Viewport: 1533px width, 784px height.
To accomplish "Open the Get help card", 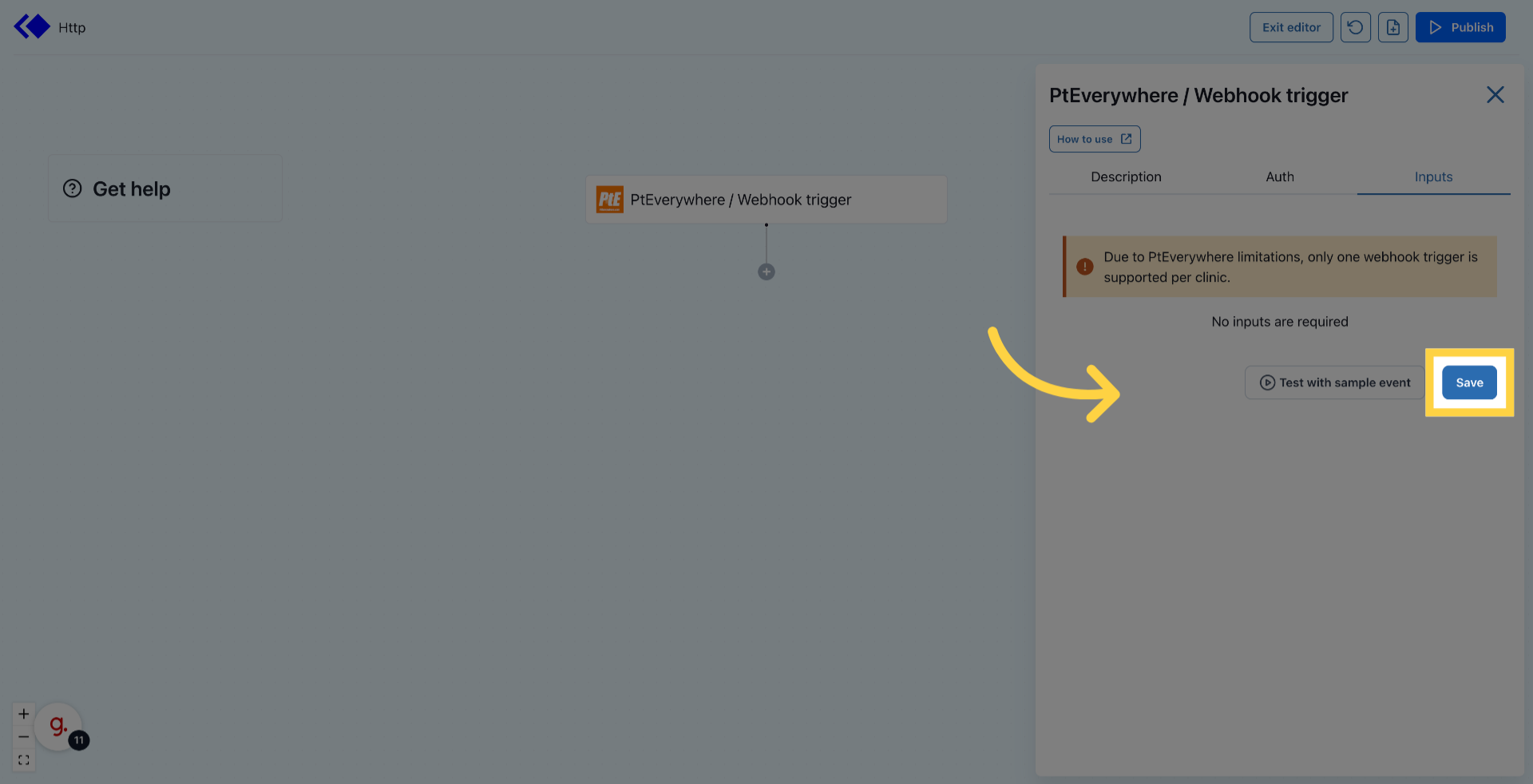I will pos(165,188).
